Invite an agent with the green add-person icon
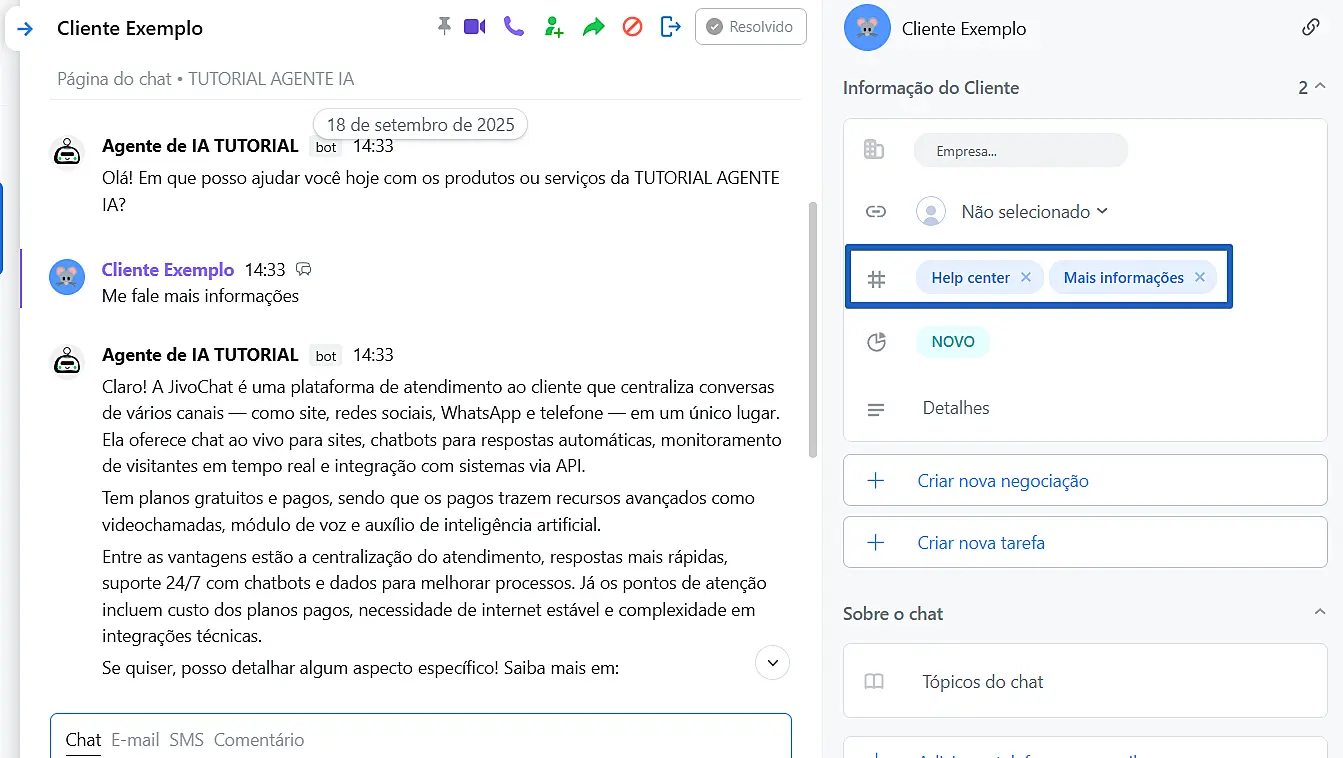The height and width of the screenshot is (758, 1343). click(553, 27)
